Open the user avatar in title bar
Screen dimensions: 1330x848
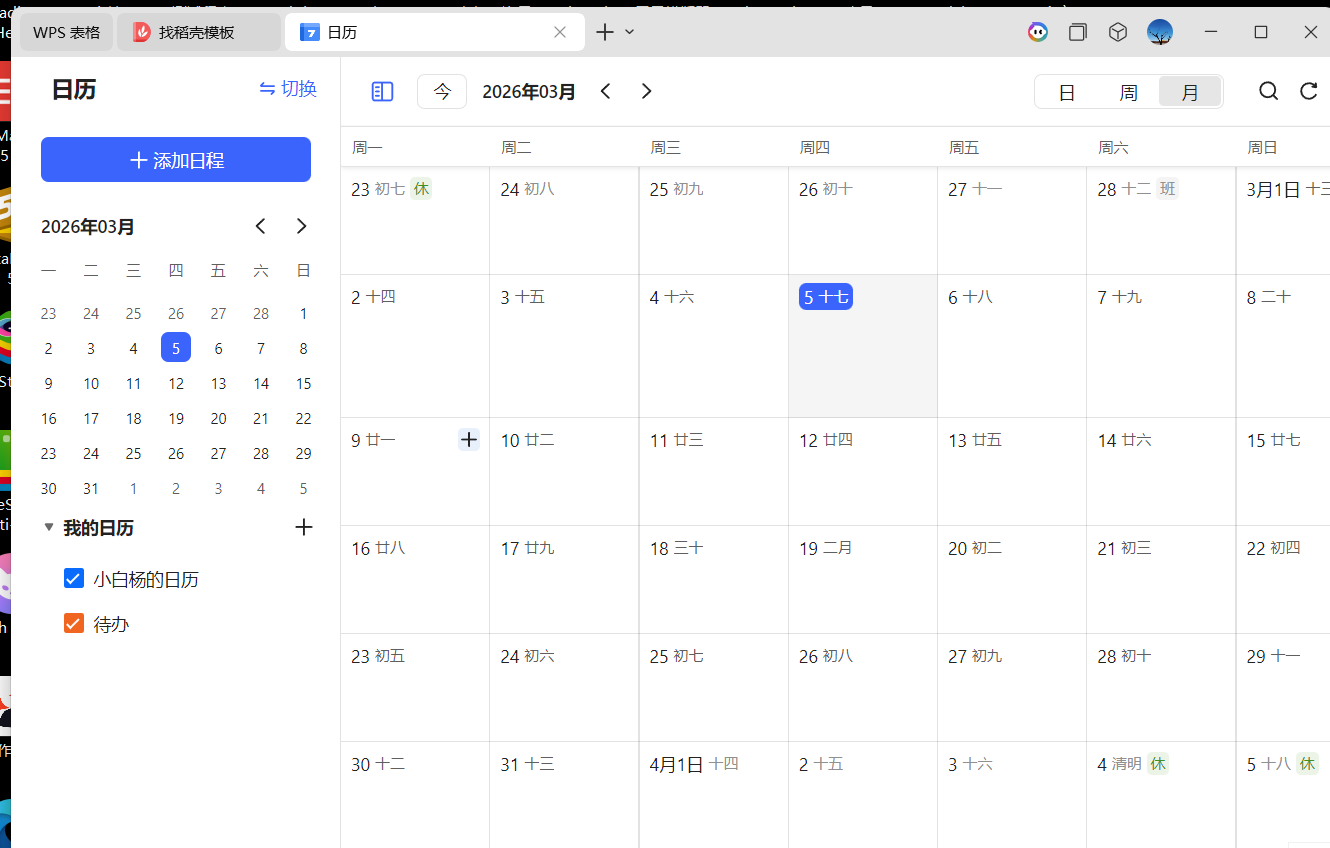[1160, 31]
